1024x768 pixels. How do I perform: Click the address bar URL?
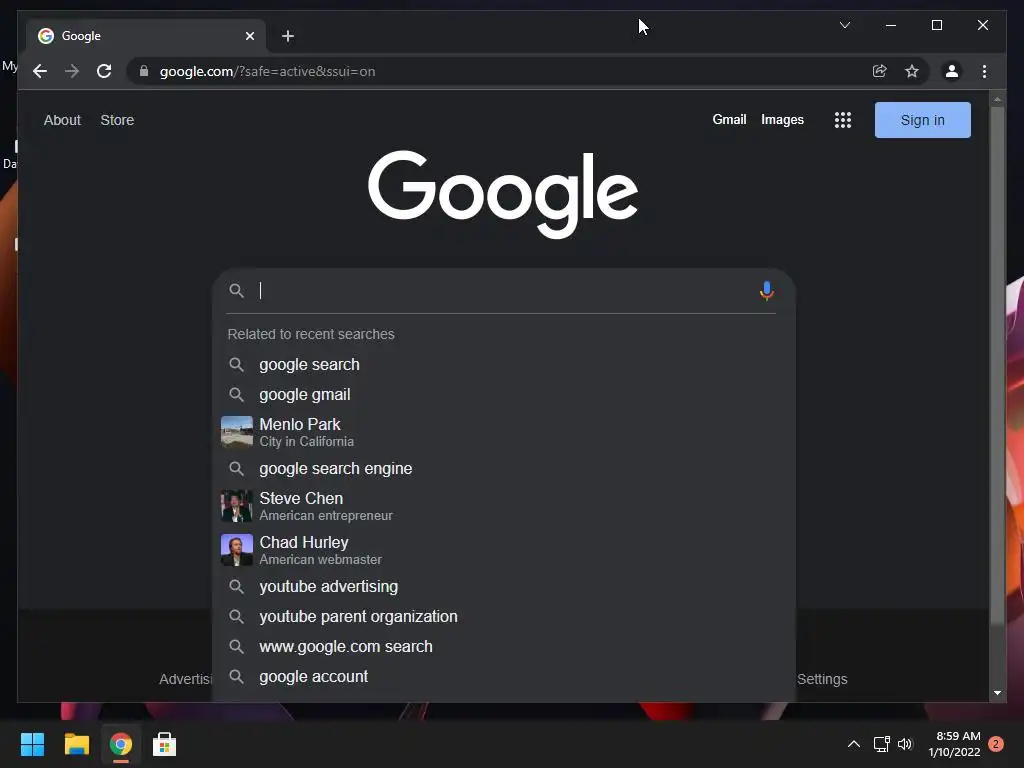pyautogui.click(x=267, y=71)
